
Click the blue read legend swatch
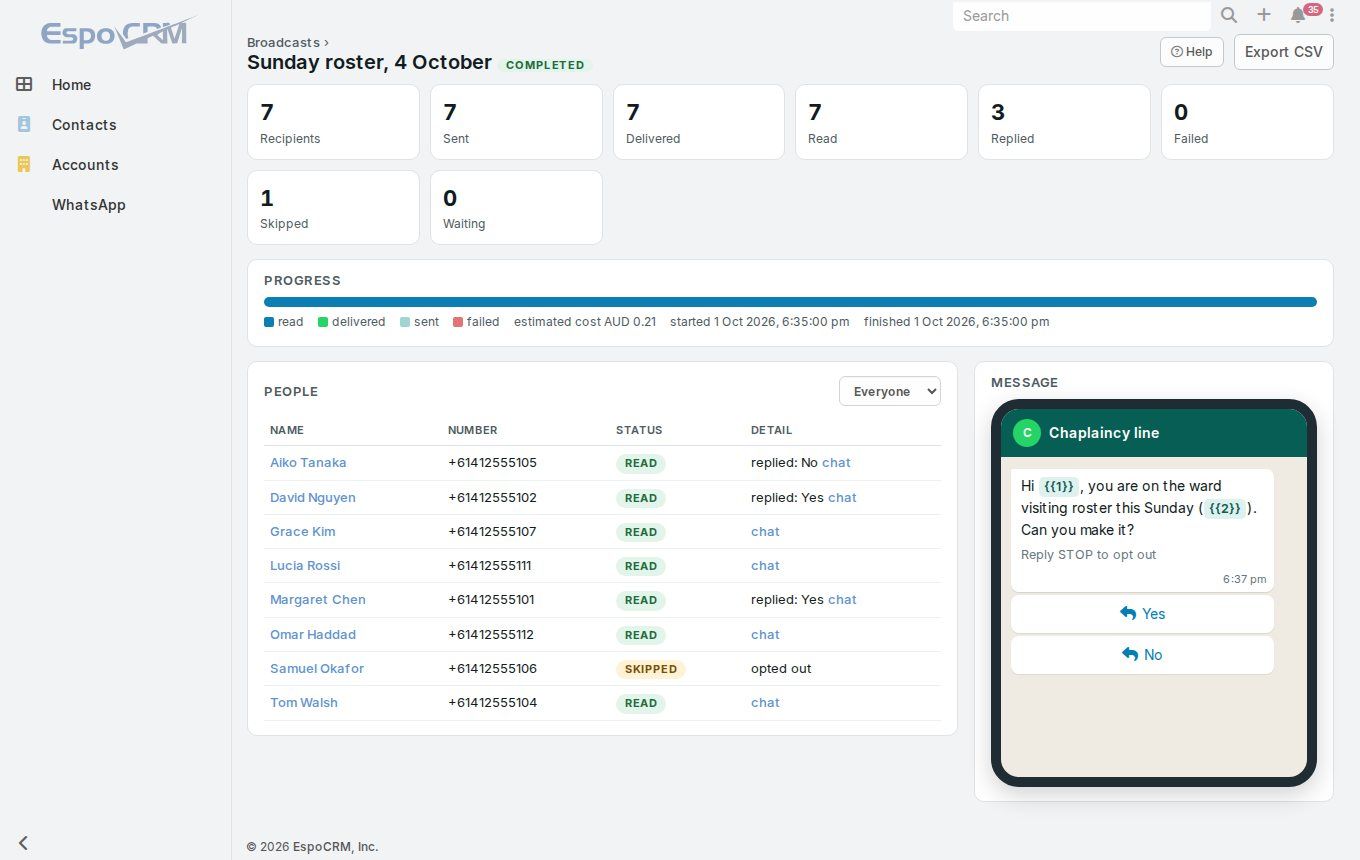pos(269,322)
